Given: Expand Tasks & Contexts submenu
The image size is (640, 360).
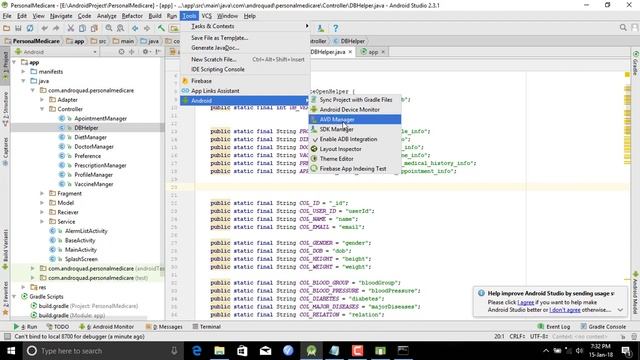Looking at the screenshot, I should (x=245, y=26).
